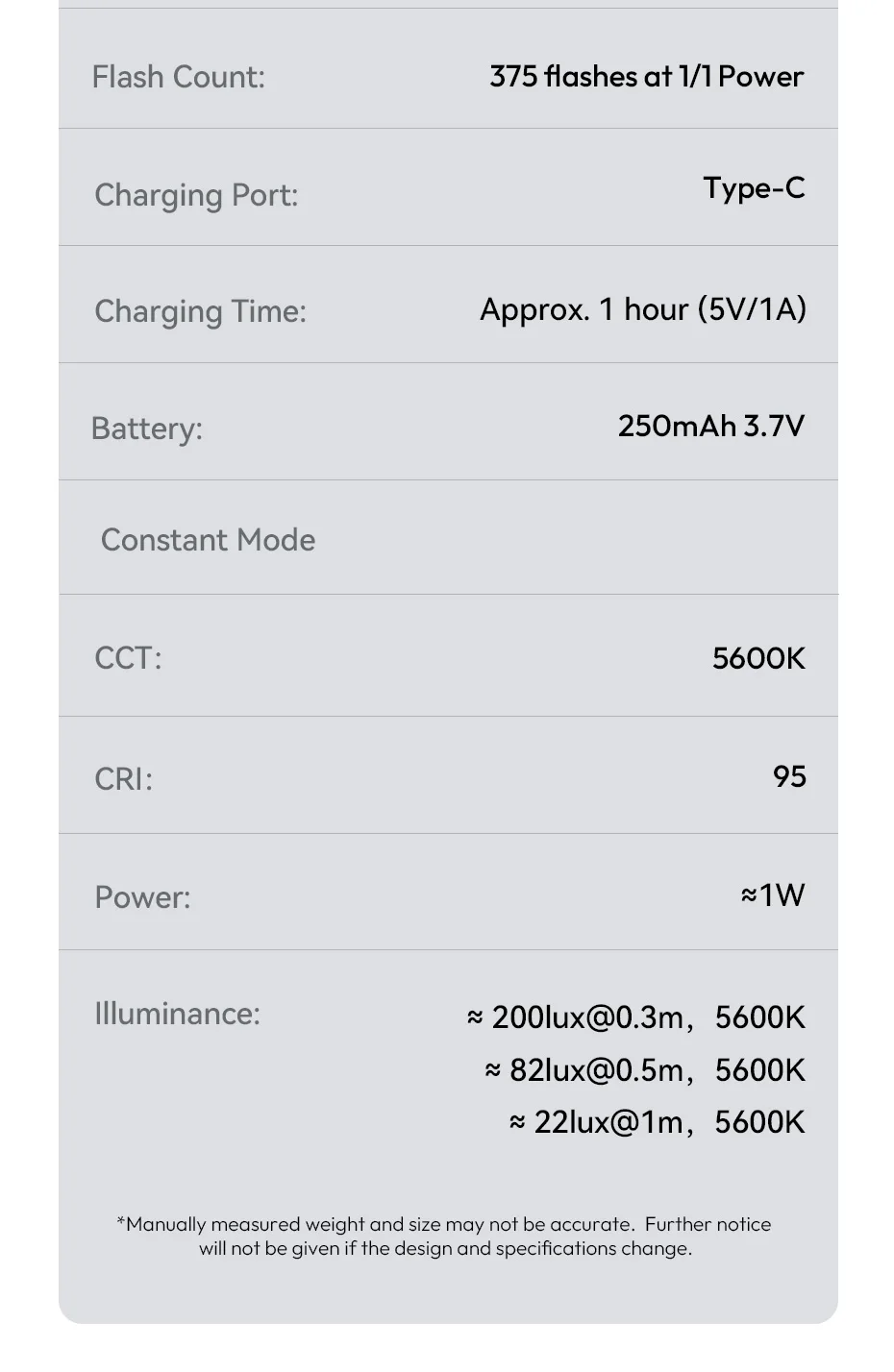Select the 5600K value in the CCT row
Screen dimensions: 894x1372
point(758,658)
